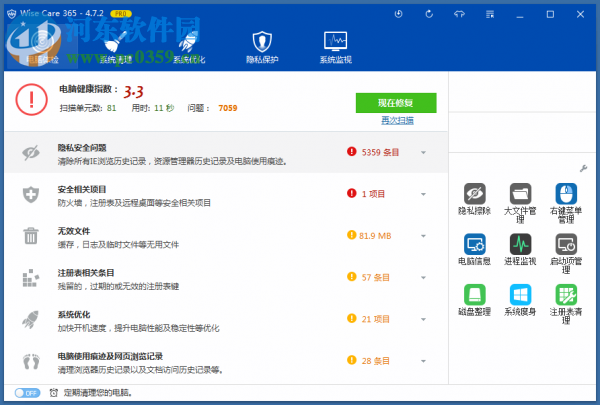Open the menu list icon in title bar

(490, 14)
